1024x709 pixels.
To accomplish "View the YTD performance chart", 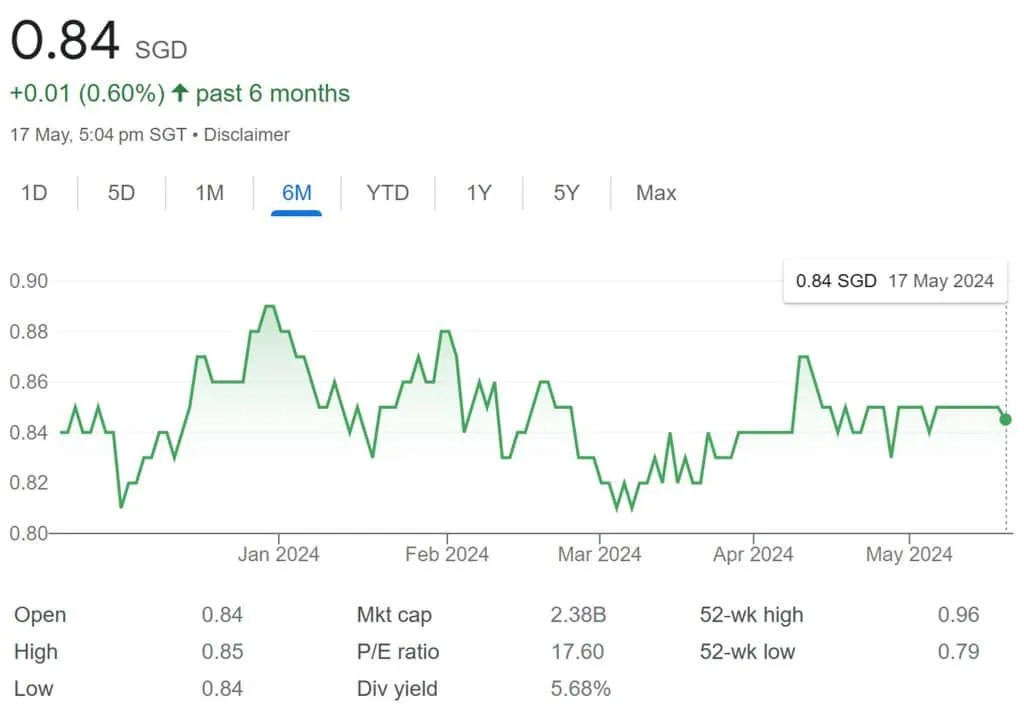I will pyautogui.click(x=388, y=193).
